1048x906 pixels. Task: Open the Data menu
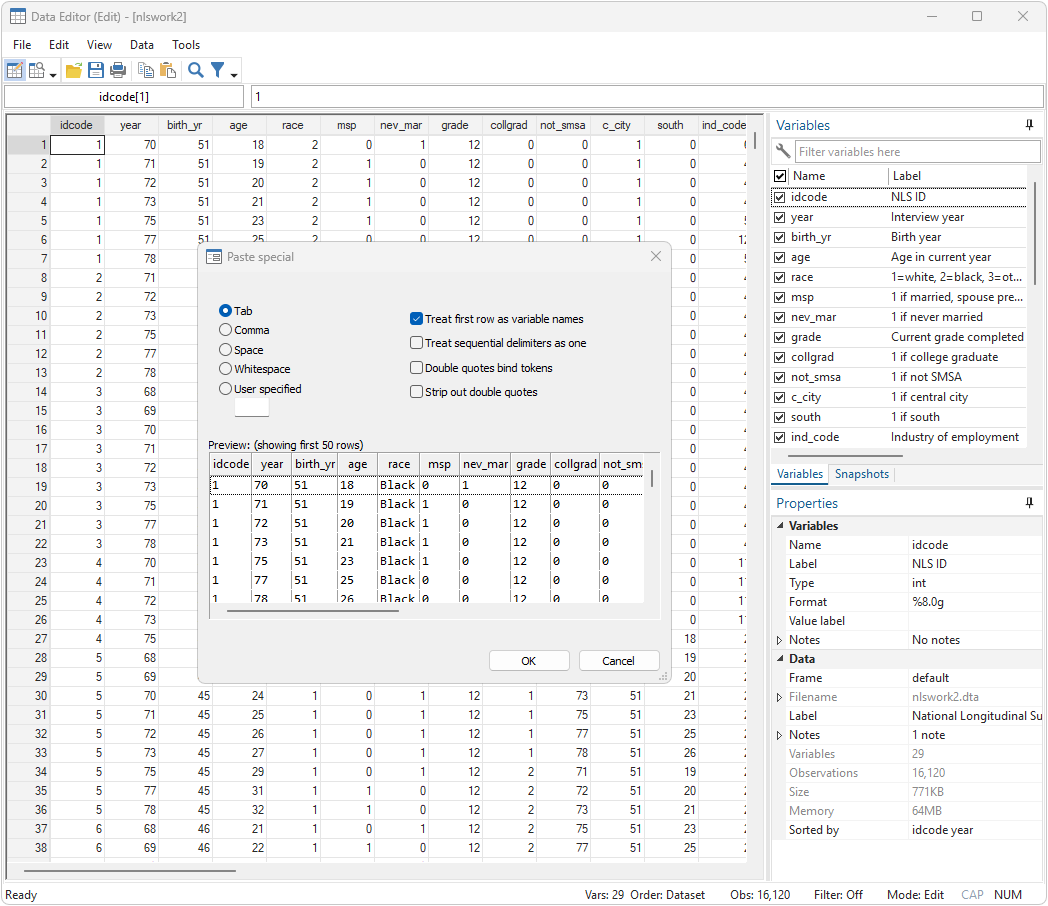[x=141, y=44]
